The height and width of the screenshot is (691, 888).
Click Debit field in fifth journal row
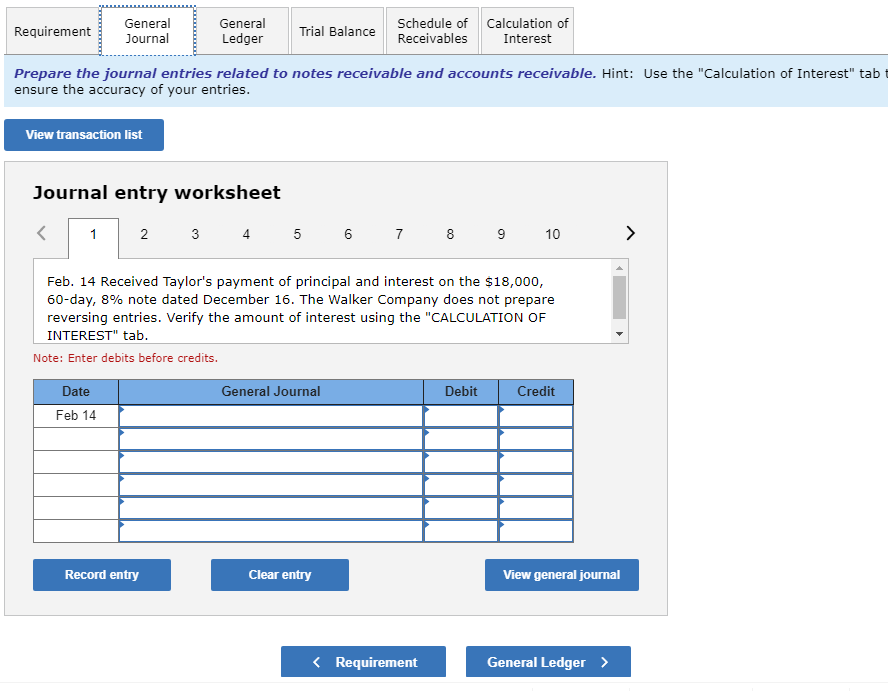tap(461, 508)
